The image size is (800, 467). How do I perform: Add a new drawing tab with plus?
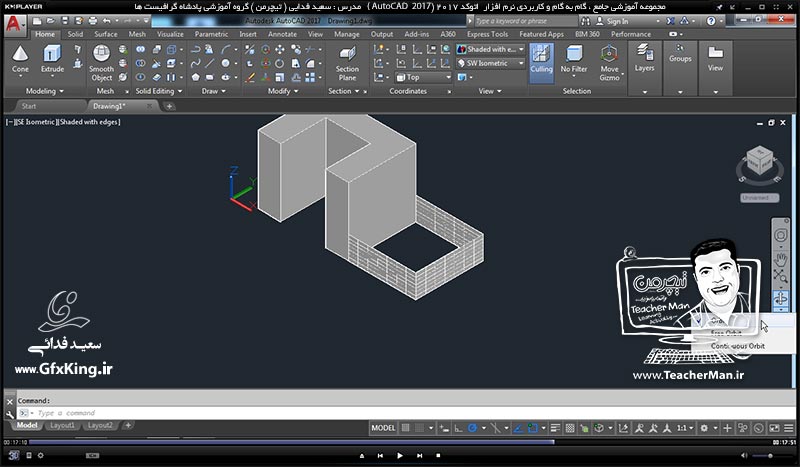(169, 106)
